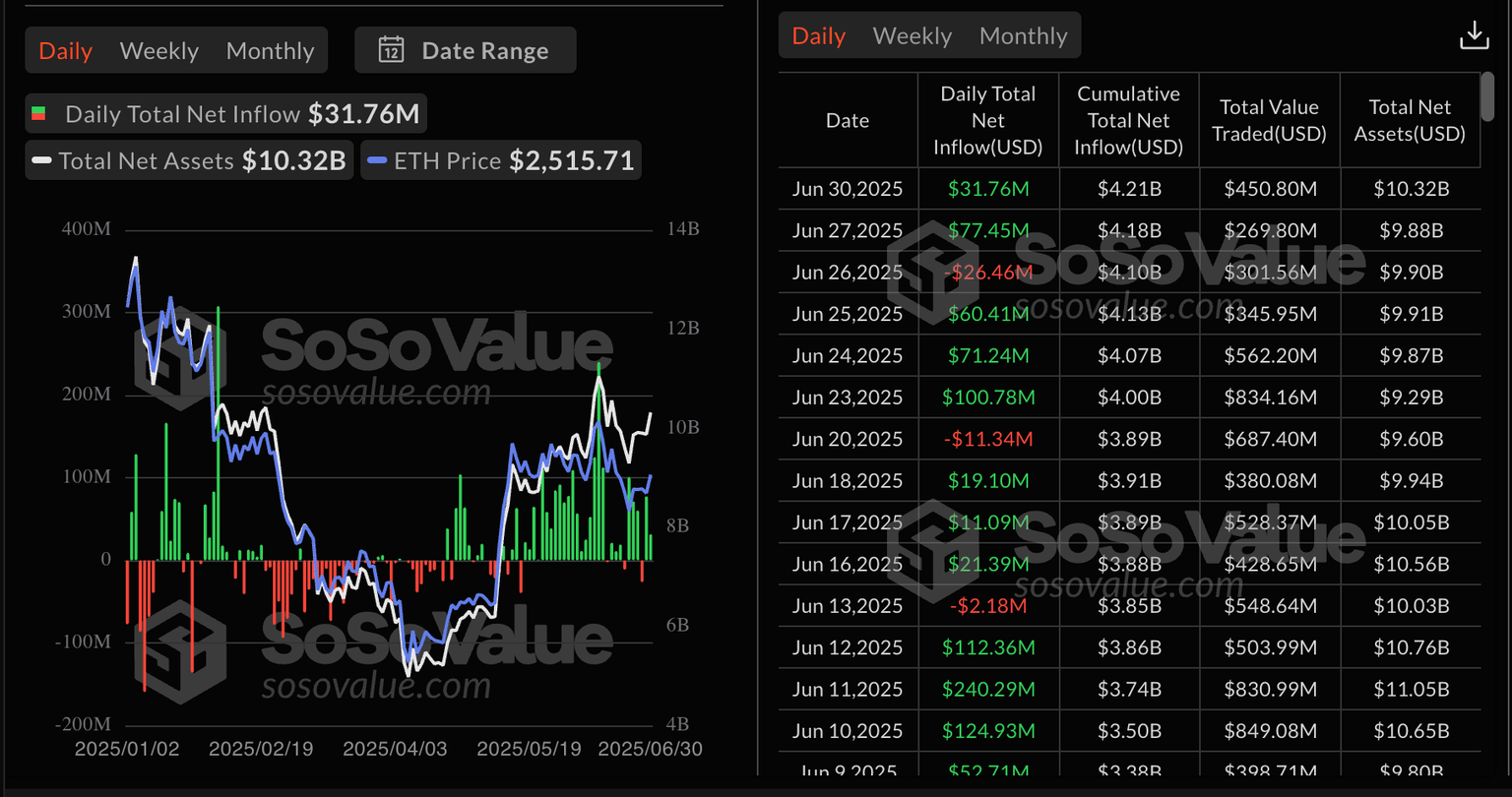Click the $112.36M inflow cell
Viewport: 1512px width, 797px height.
click(988, 647)
